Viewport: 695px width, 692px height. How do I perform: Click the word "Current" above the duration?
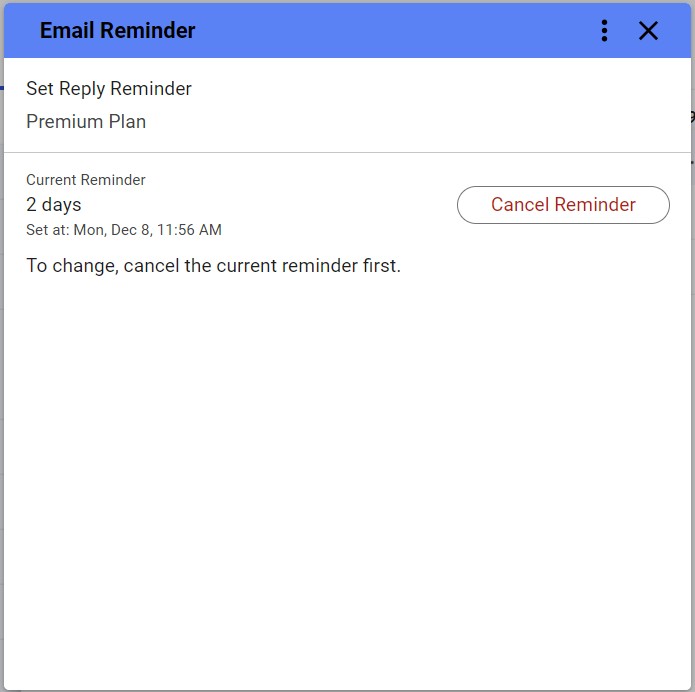pos(52,180)
